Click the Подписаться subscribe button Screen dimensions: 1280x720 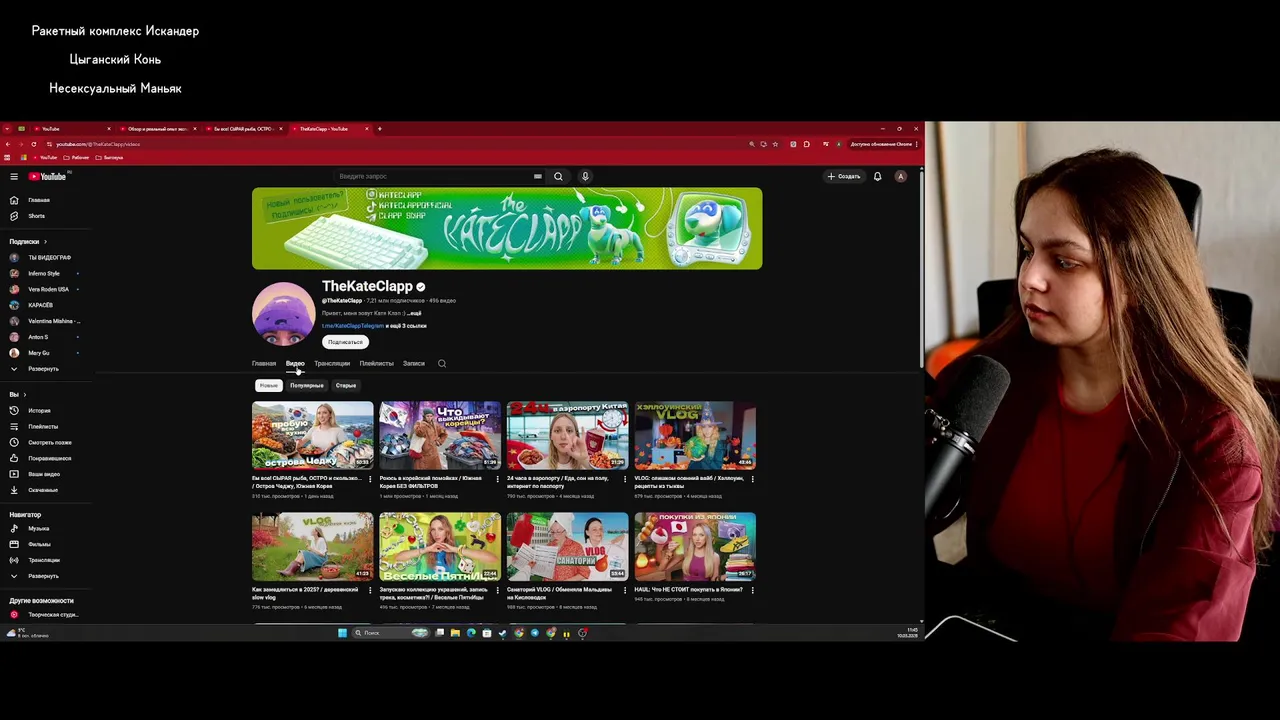(x=345, y=342)
